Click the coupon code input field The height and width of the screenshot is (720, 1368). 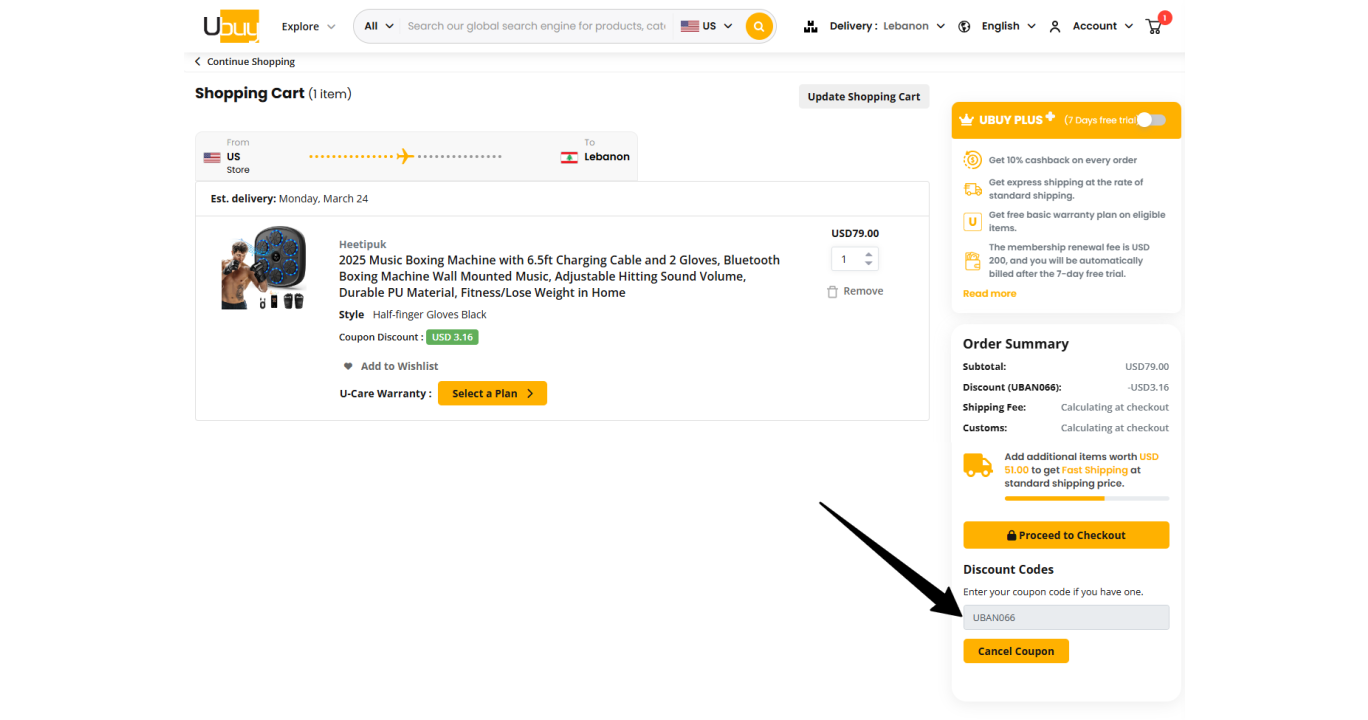(x=1066, y=618)
